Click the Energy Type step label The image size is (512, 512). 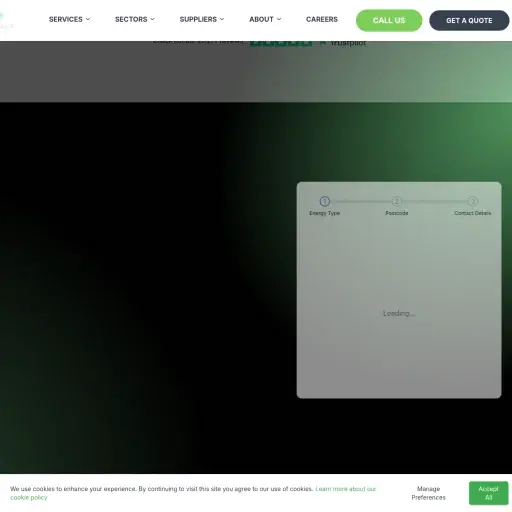tap(324, 213)
